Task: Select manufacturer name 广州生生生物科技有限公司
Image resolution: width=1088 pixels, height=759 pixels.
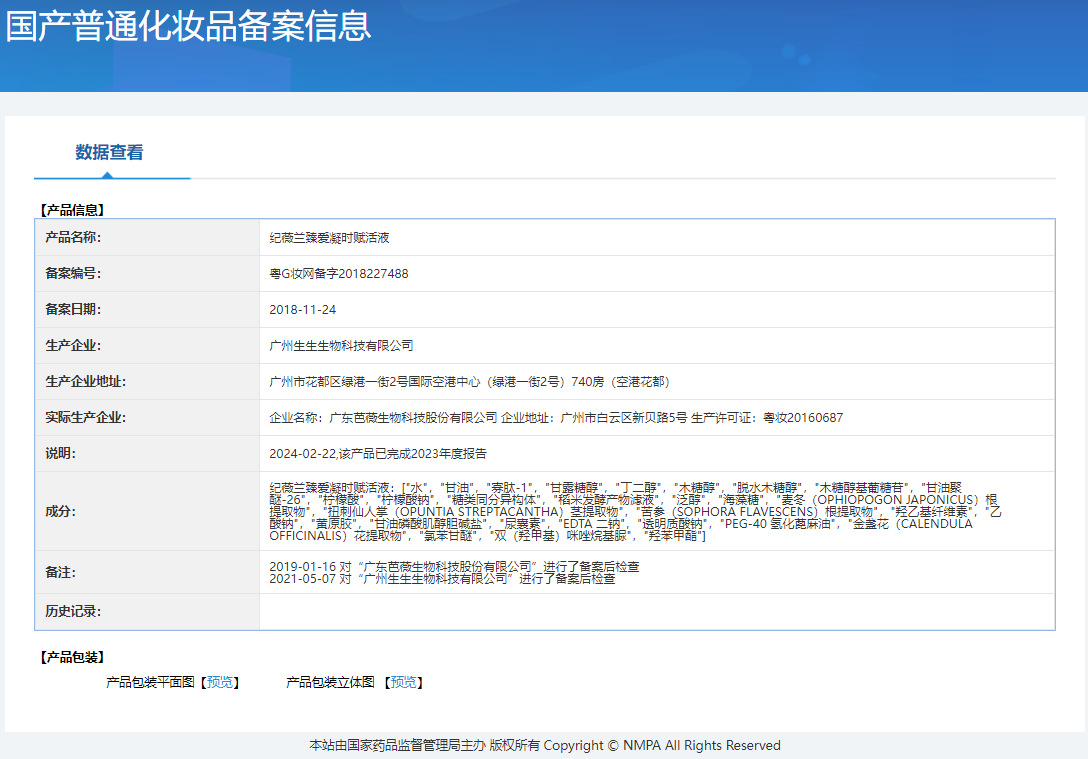Action: [x=341, y=346]
